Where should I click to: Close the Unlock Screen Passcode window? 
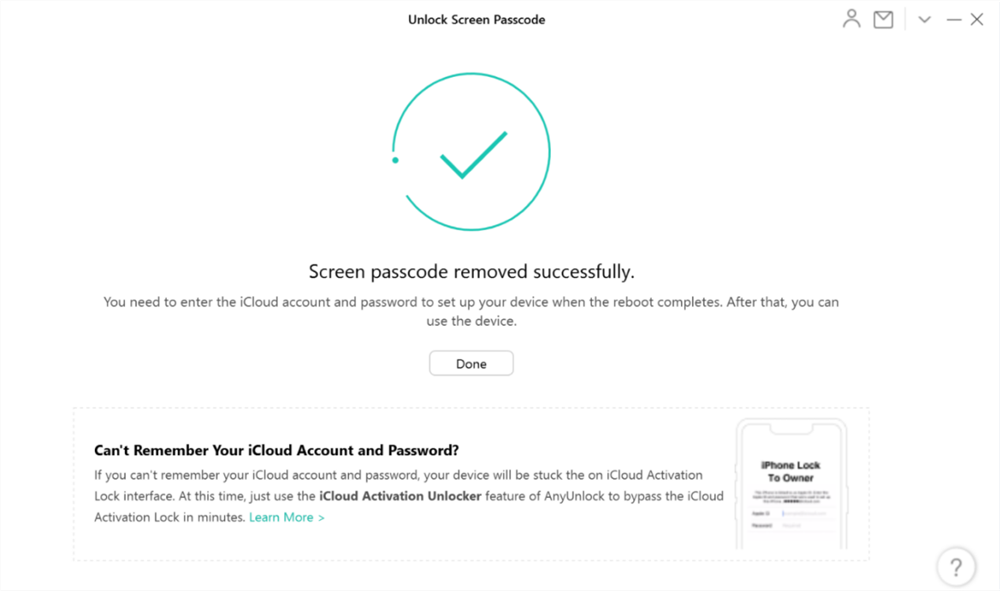pos(977,19)
